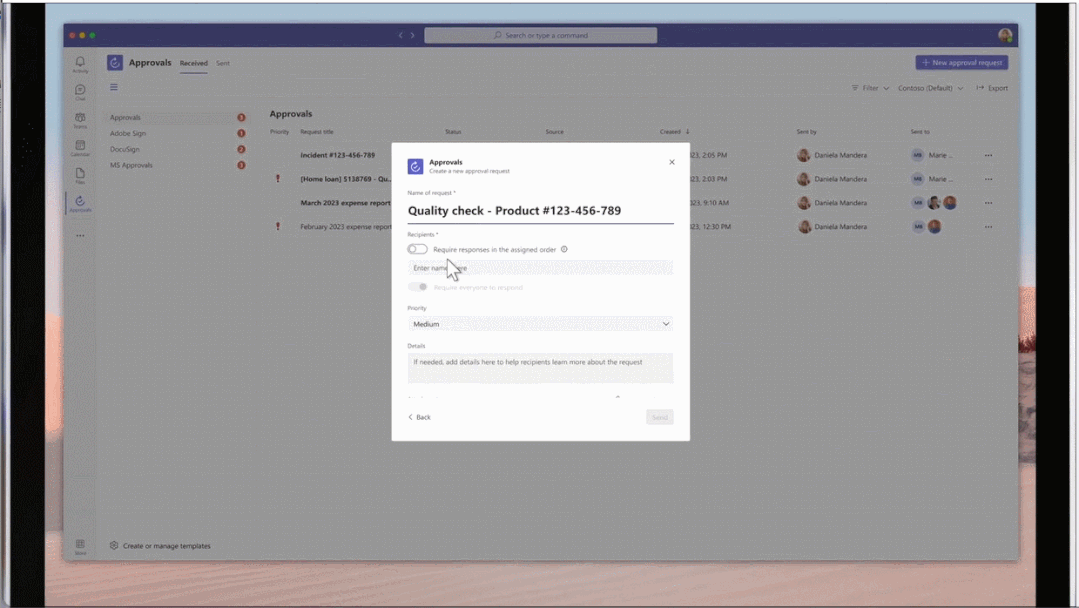
Task: Click the forward navigation arrow in the title bar
Action: (412, 35)
